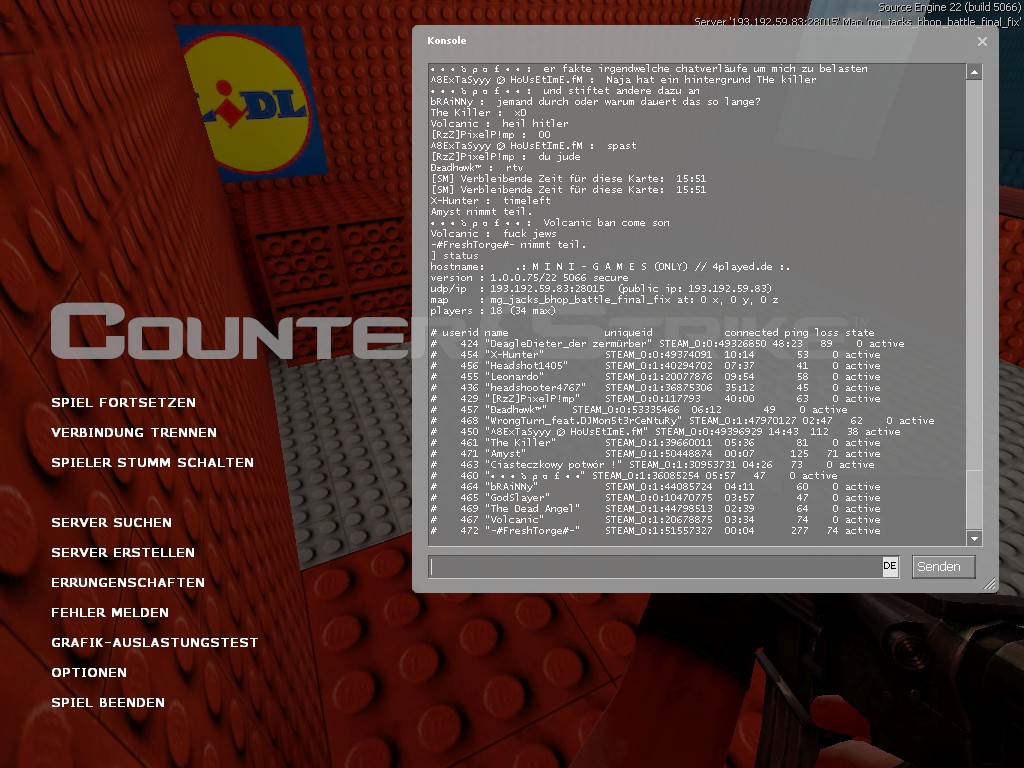The height and width of the screenshot is (768, 1024).
Task: Click the players: 18 (34 max) line
Action: tap(493, 311)
